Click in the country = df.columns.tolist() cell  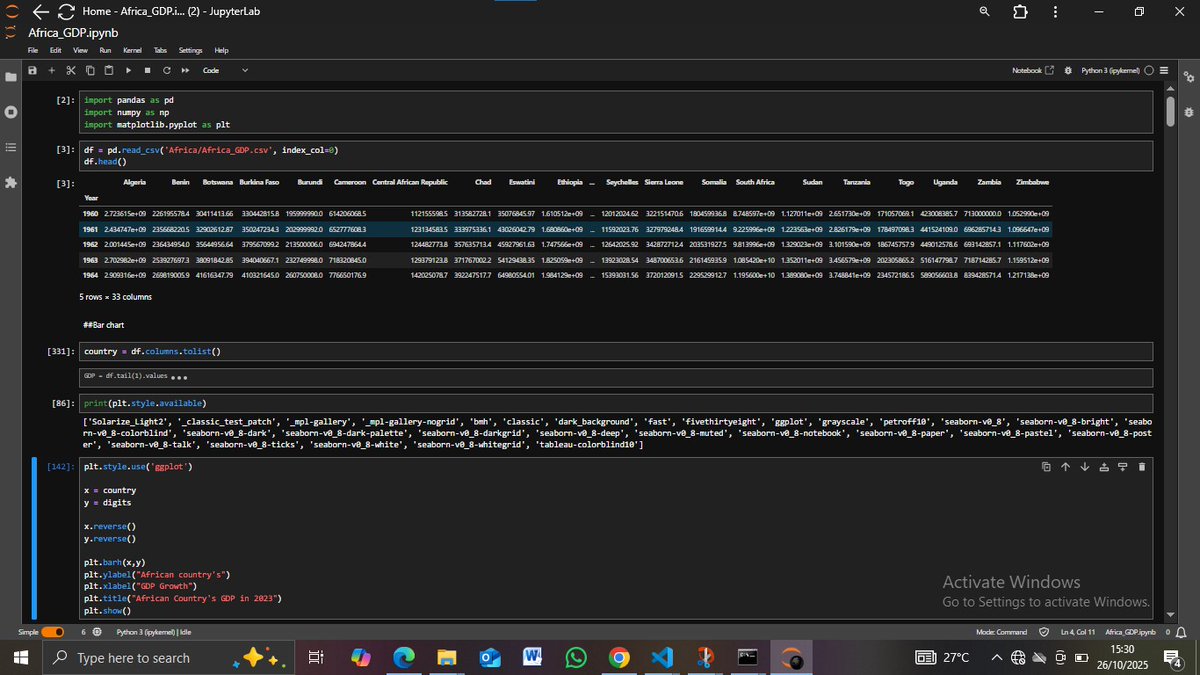614,352
